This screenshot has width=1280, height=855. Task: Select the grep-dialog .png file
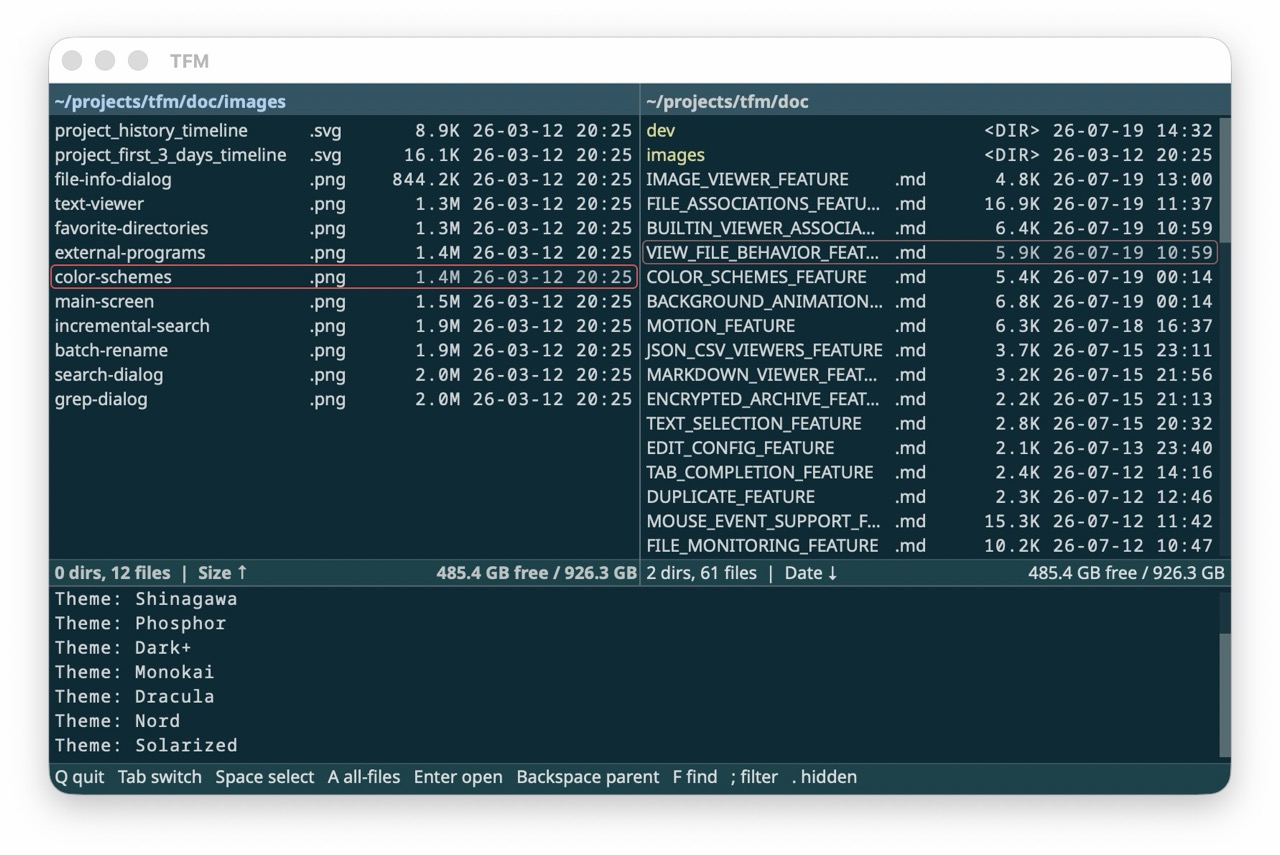344,399
